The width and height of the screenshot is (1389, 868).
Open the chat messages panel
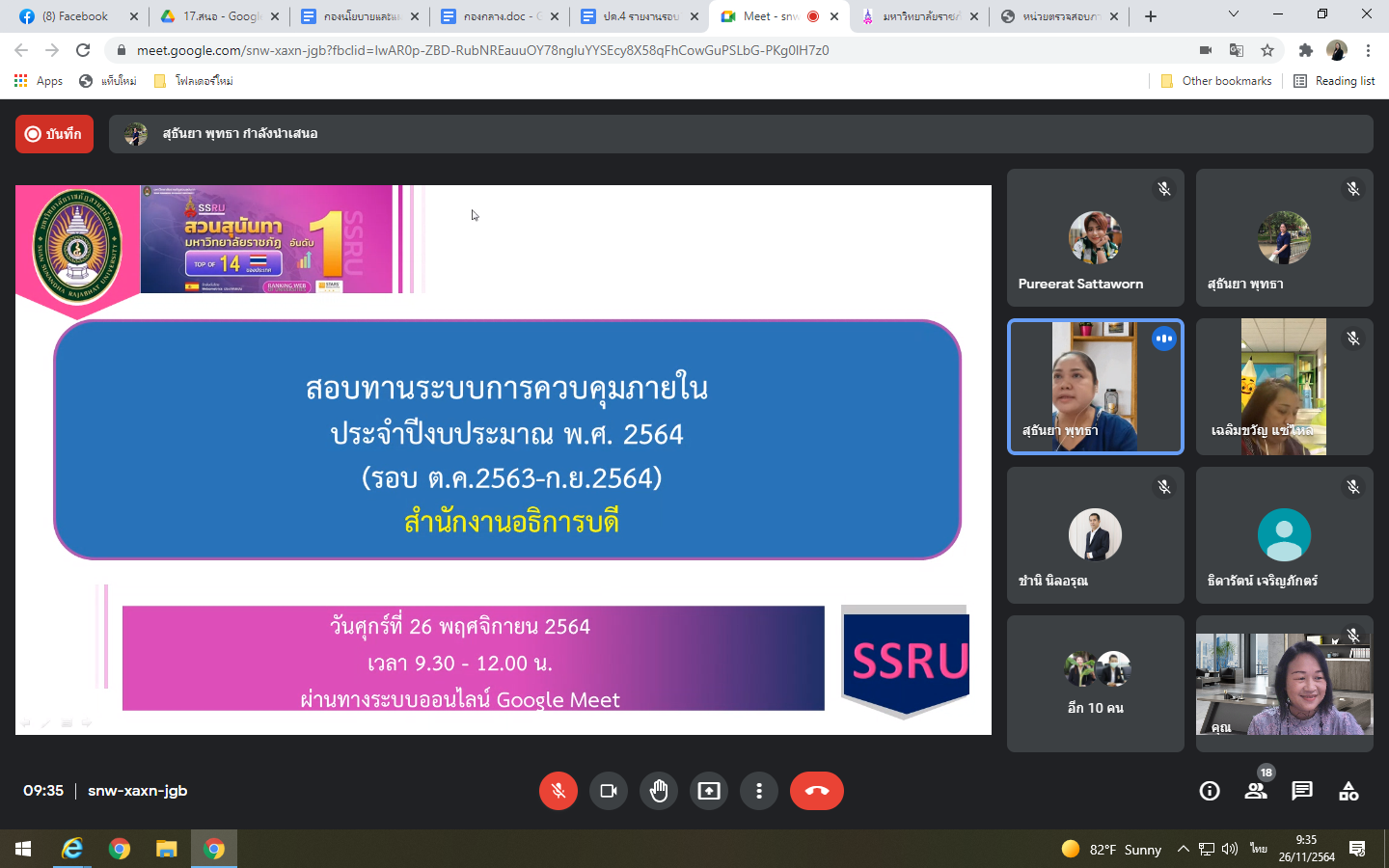(x=1302, y=791)
